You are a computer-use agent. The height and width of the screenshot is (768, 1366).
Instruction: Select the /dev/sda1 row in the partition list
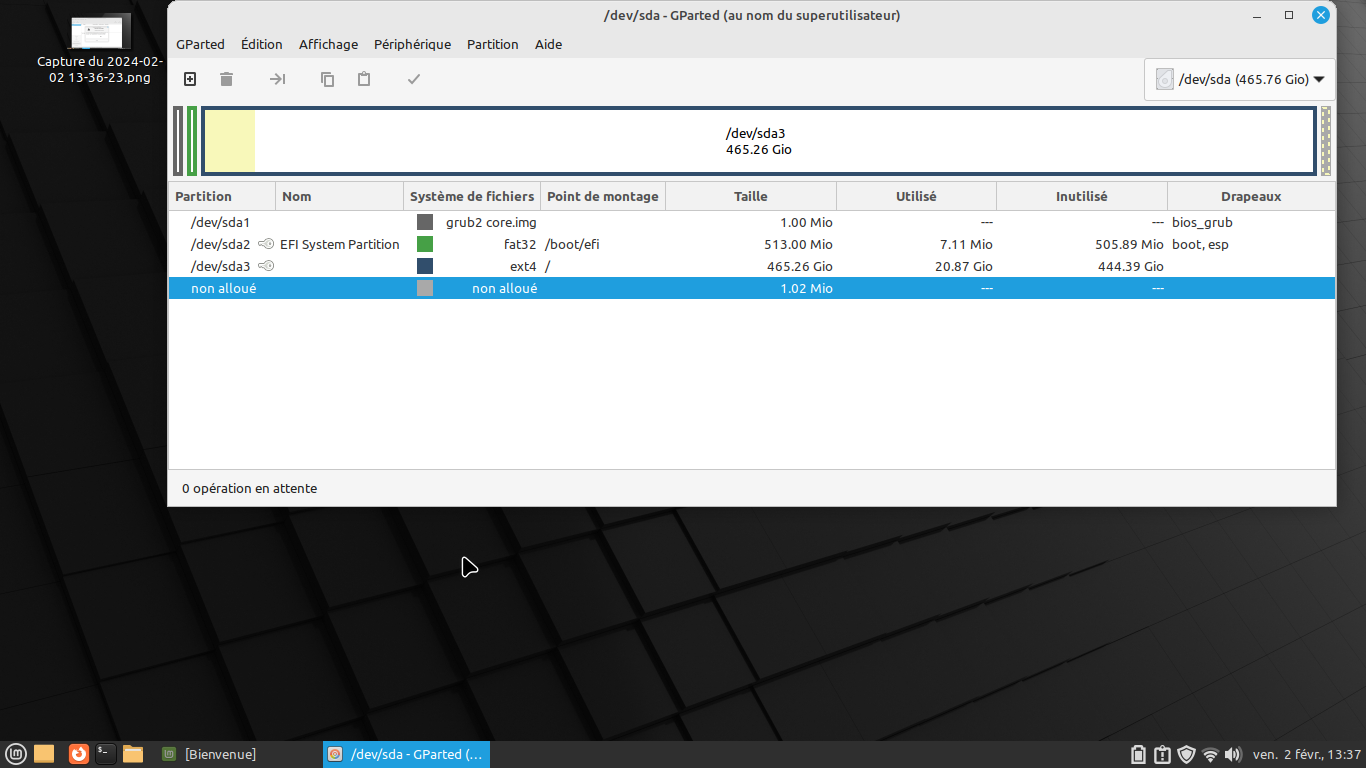tap(752, 222)
